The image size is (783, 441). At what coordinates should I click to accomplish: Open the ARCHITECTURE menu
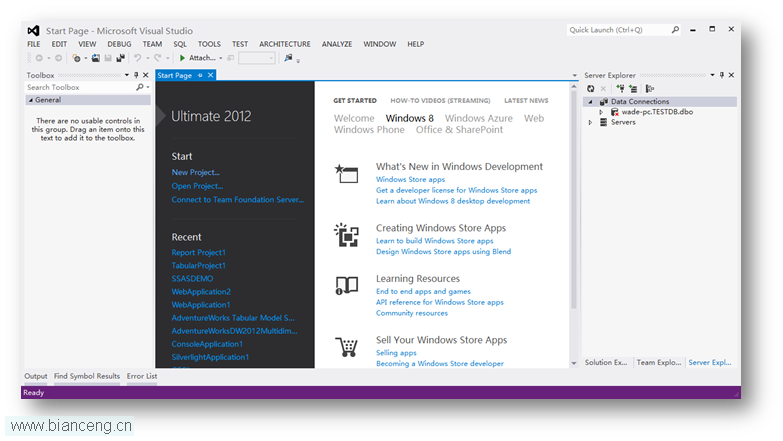(285, 44)
